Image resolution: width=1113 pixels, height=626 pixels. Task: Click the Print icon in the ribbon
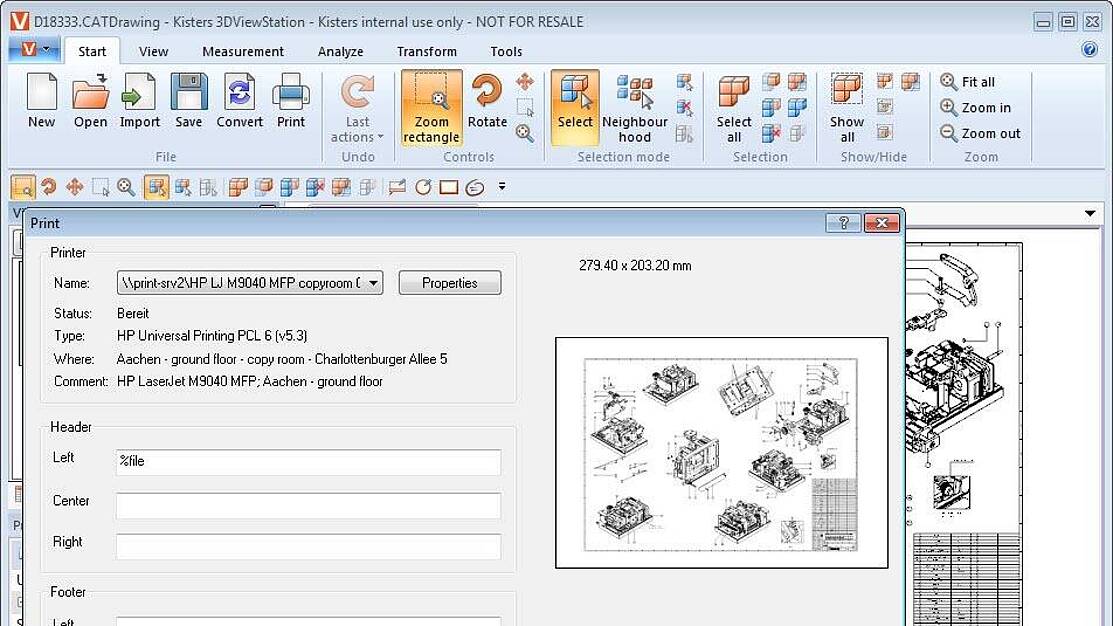[x=291, y=101]
